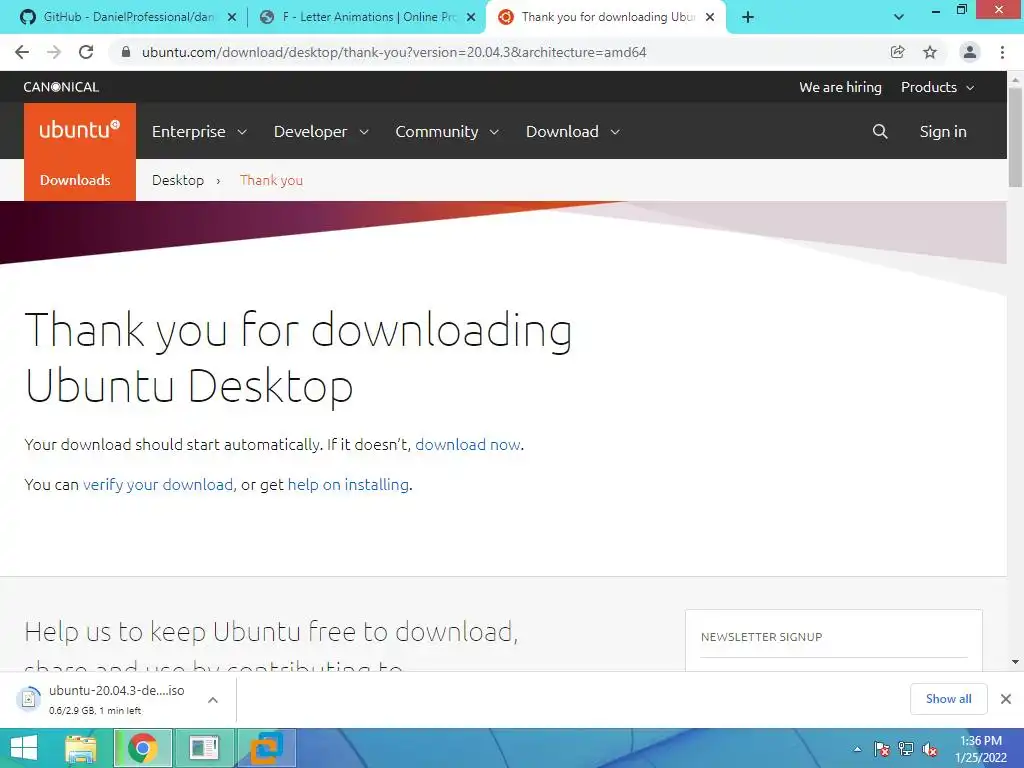Click the search magnifier on the Ubuntu site

880,131
